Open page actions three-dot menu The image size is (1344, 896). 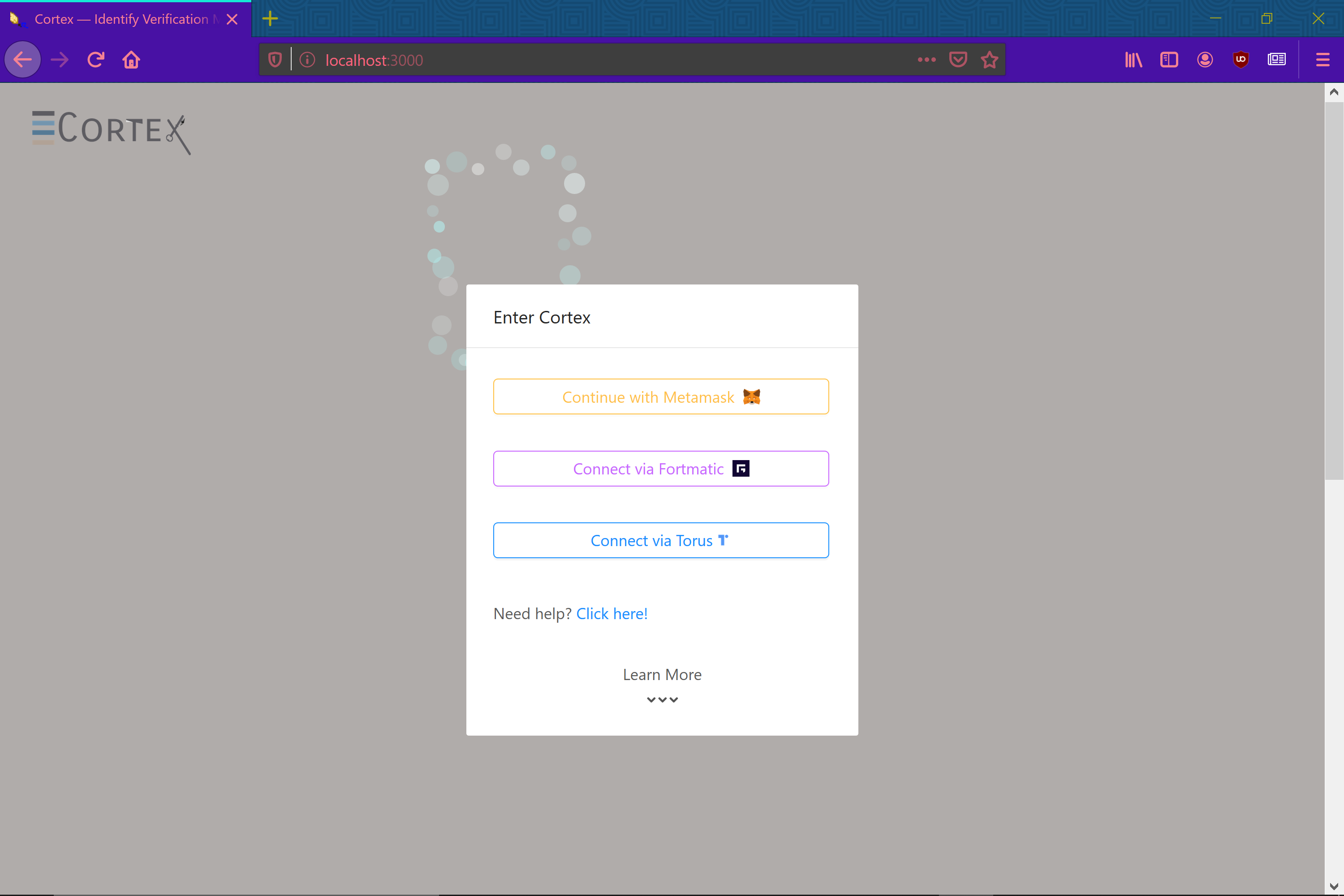(x=926, y=60)
